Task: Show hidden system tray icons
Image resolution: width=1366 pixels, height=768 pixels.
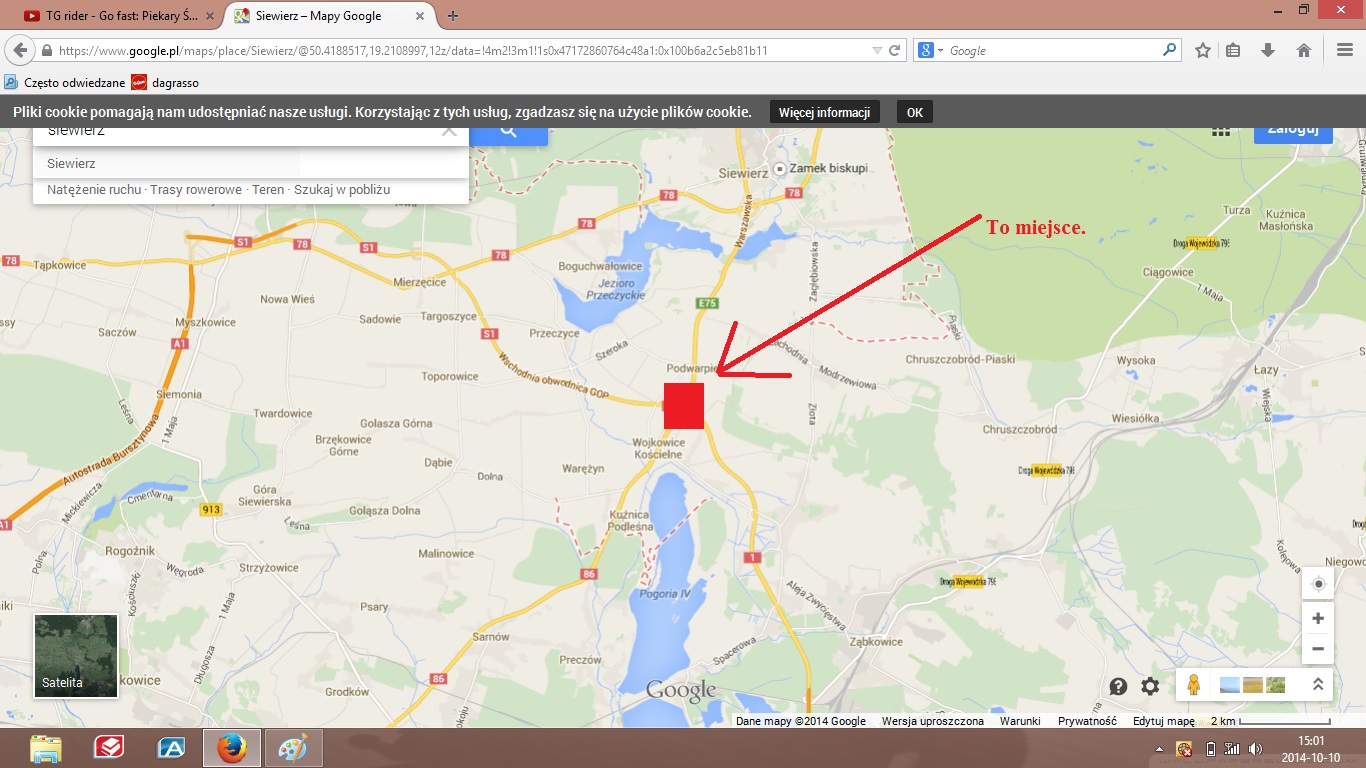Action: pyautogui.click(x=1159, y=748)
